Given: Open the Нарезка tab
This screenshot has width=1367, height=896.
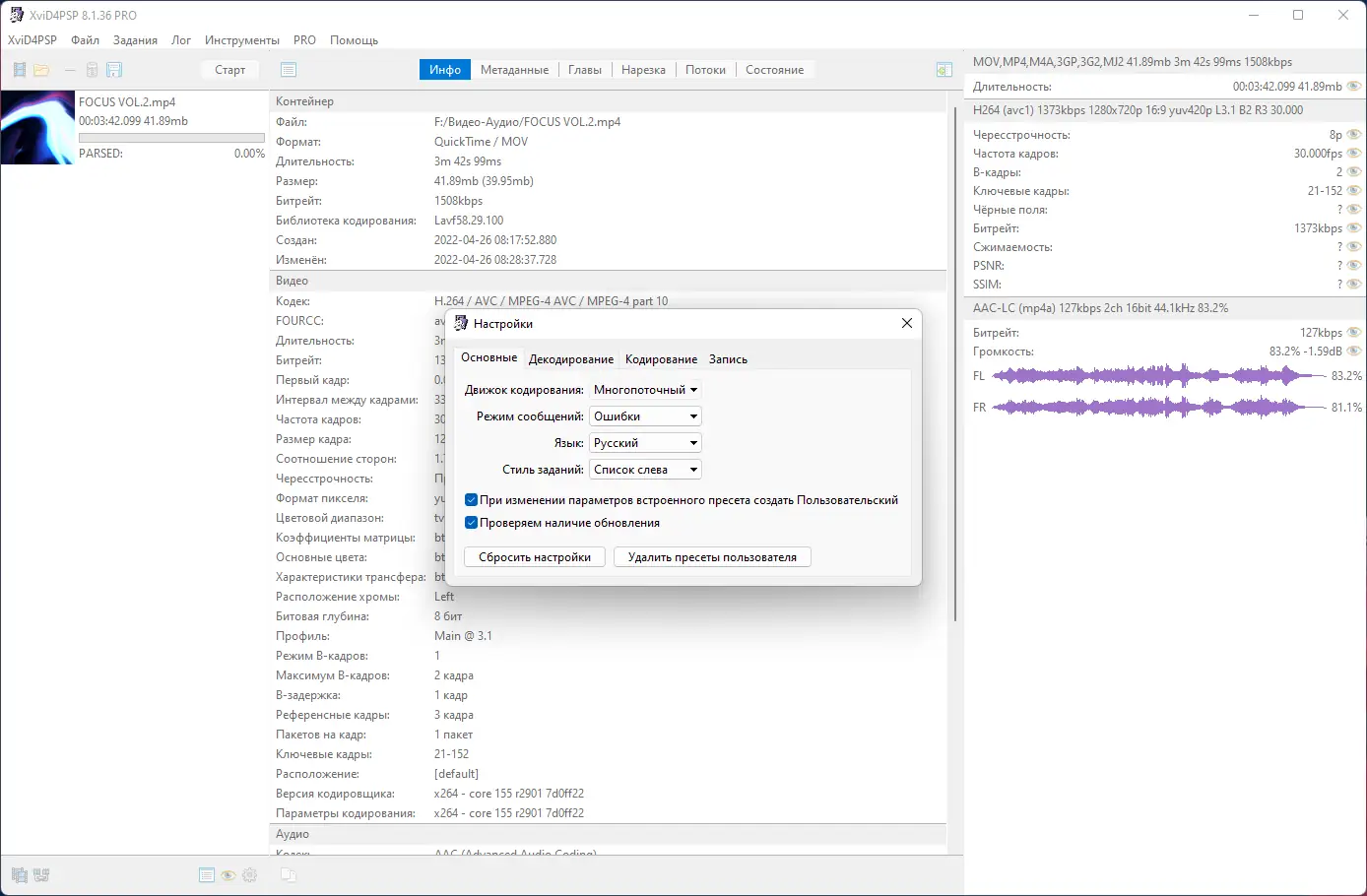Looking at the screenshot, I should tap(644, 70).
